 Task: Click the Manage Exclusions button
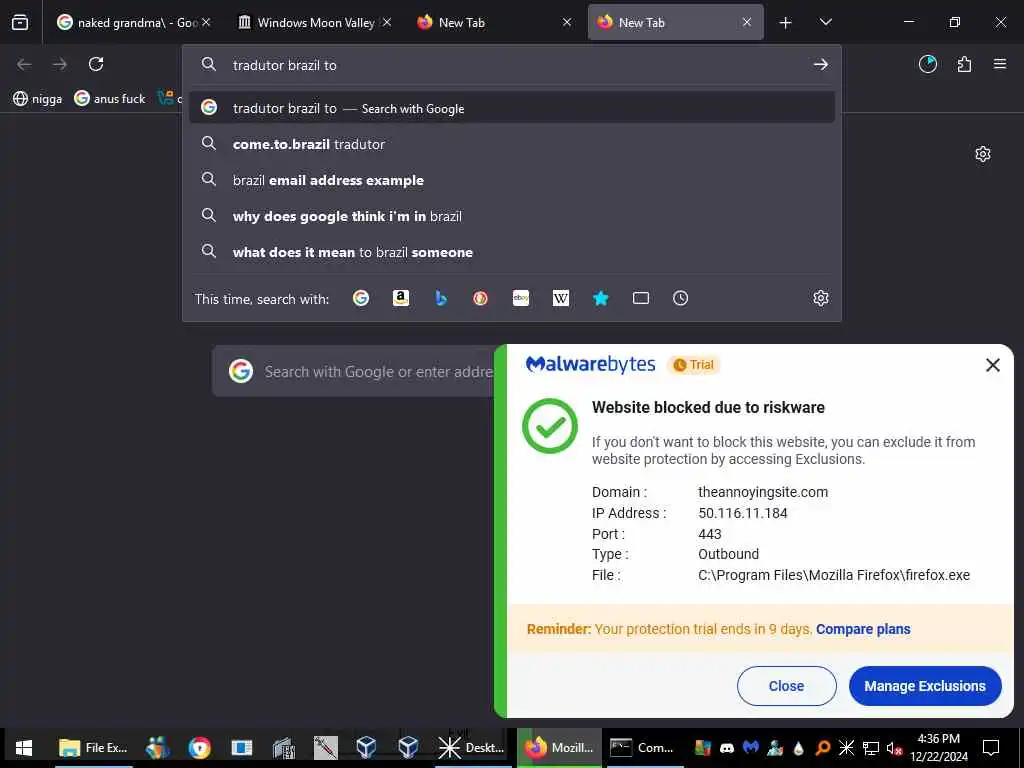(925, 686)
